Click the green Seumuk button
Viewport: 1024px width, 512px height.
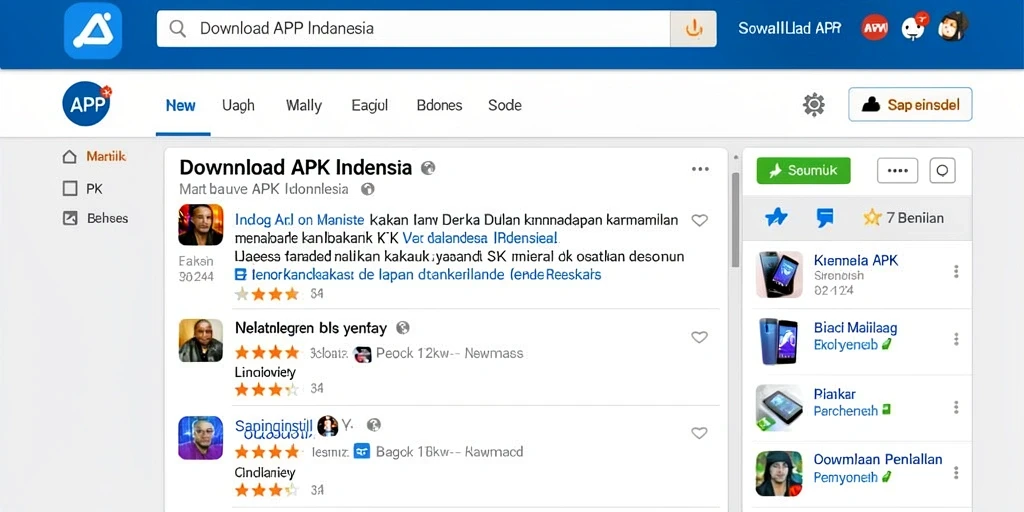click(803, 170)
